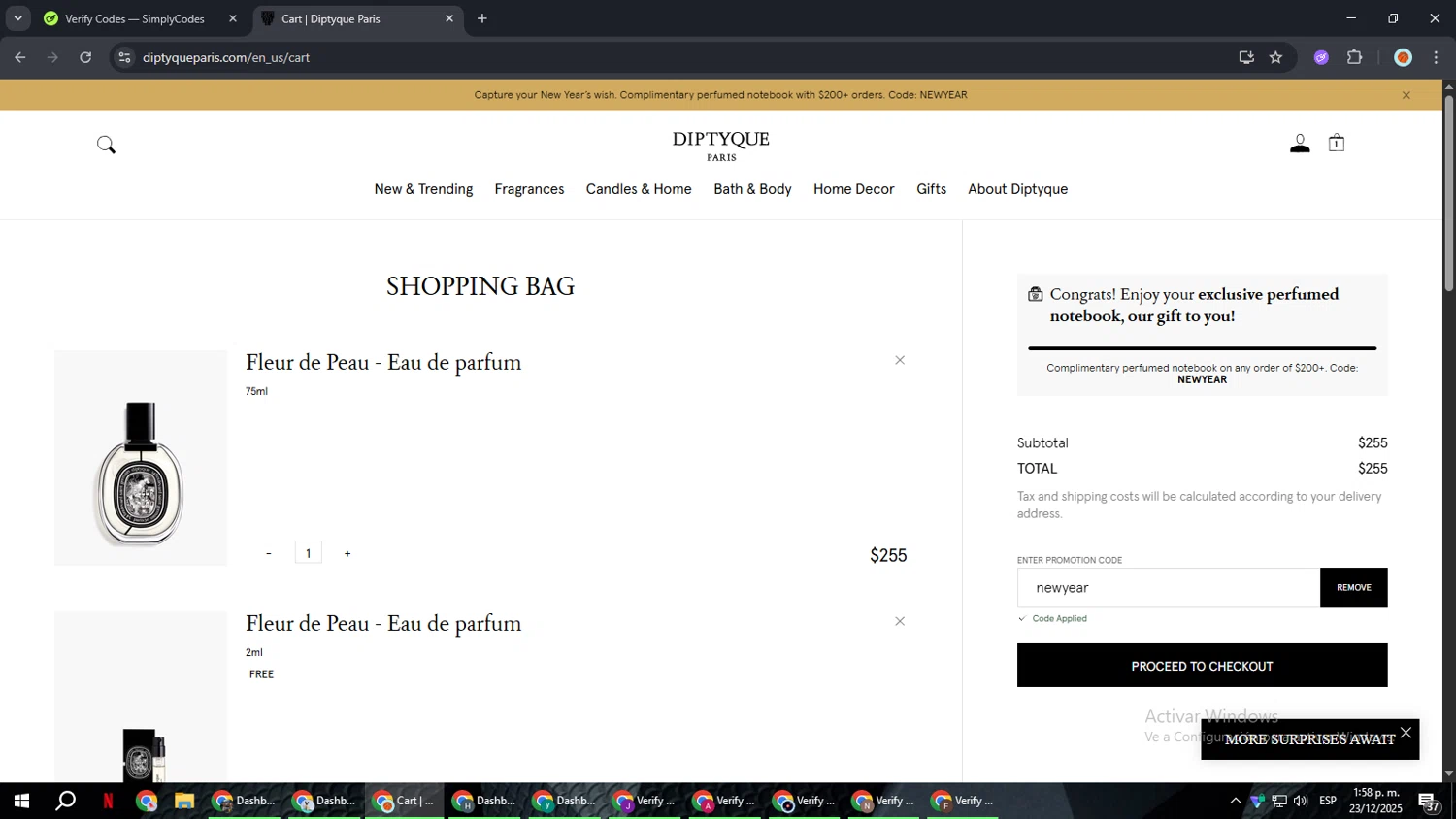
Task: Remove the applied promotion code
Action: tap(1354, 588)
